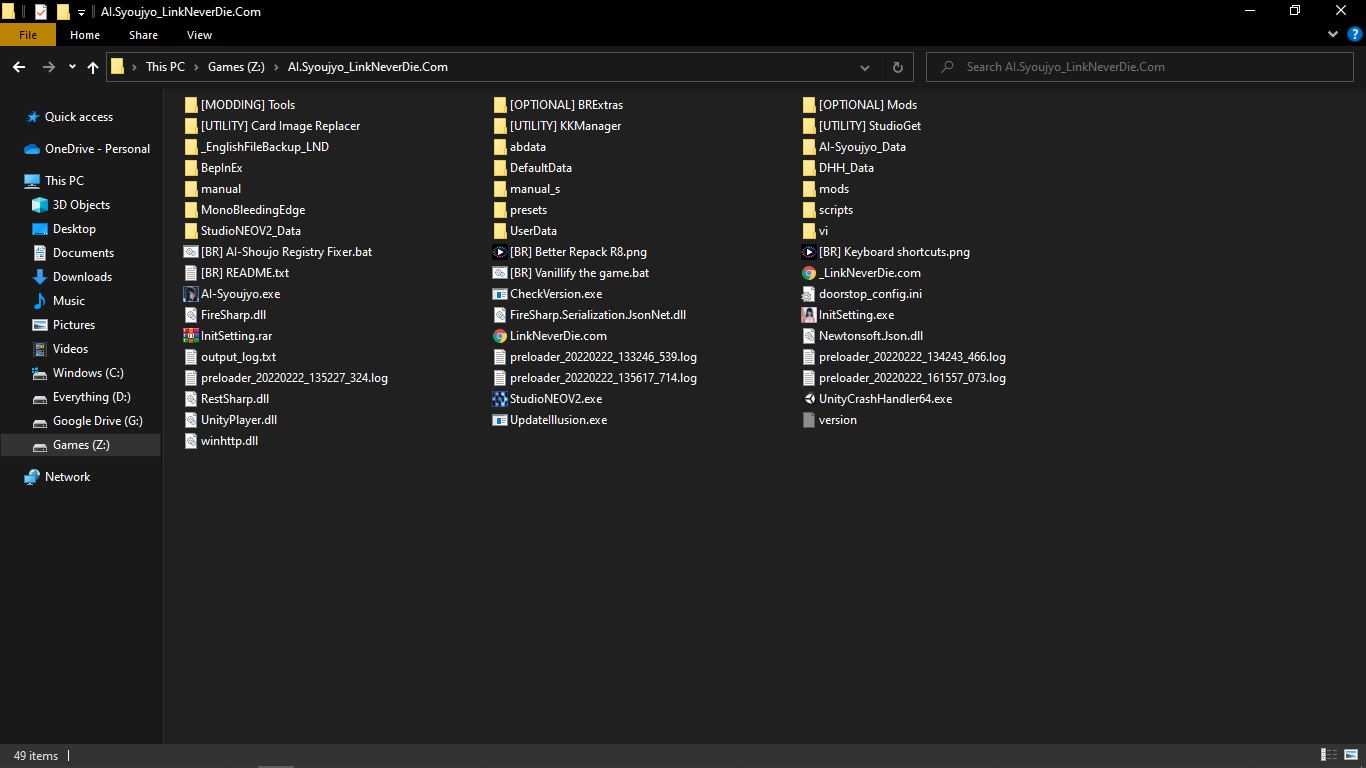The image size is (1366, 768).
Task: Select the UnityCrashHandler64.exe icon
Action: tap(809, 399)
